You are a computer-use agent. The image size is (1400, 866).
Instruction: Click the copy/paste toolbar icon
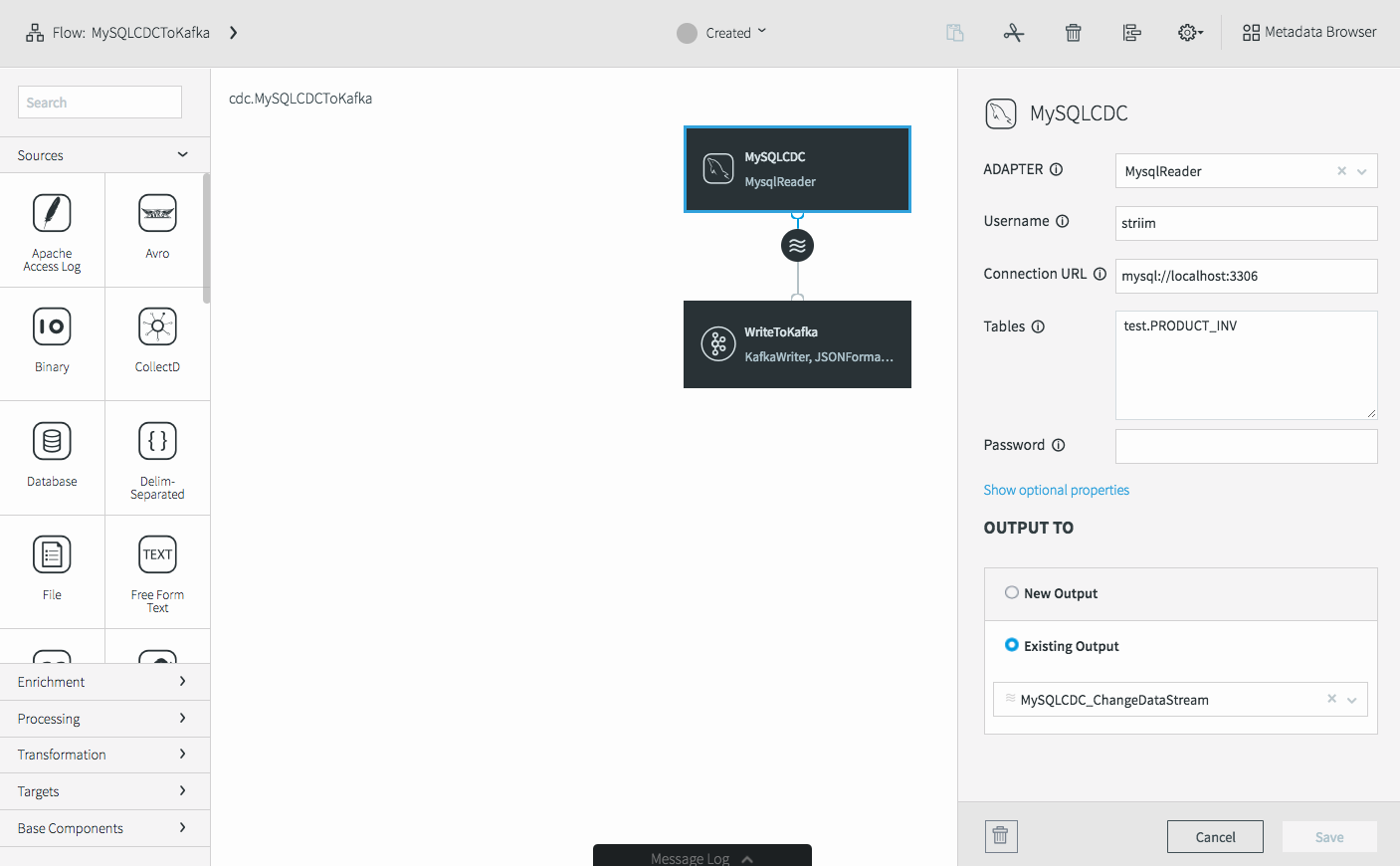pyautogui.click(x=955, y=33)
